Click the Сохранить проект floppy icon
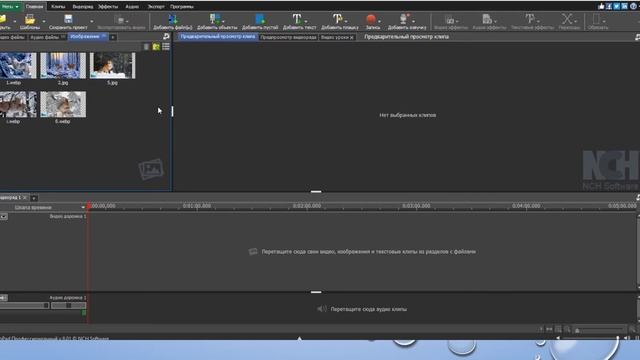The height and width of the screenshot is (360, 640). coord(68,19)
